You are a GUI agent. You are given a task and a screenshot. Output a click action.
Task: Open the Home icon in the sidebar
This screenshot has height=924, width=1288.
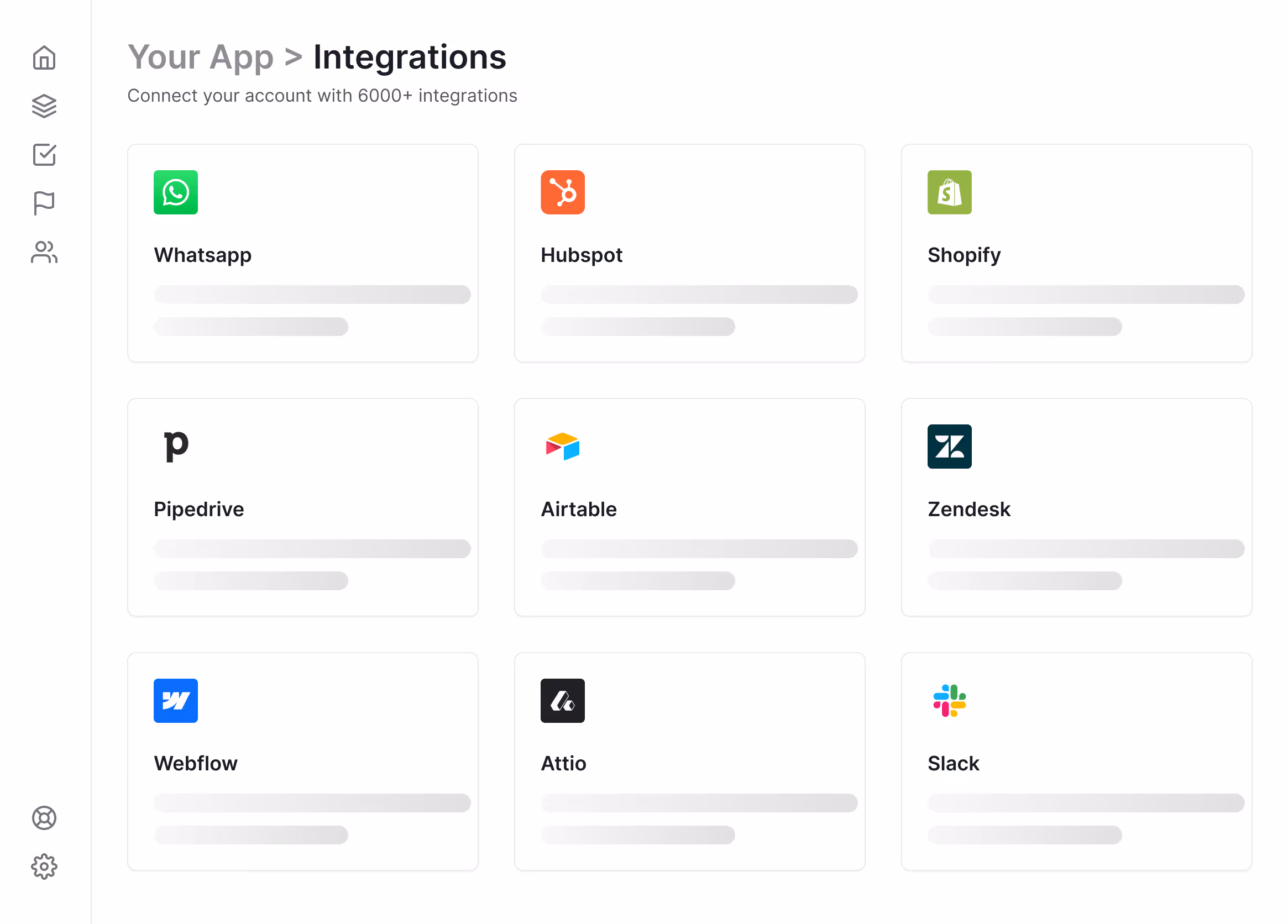[44, 58]
